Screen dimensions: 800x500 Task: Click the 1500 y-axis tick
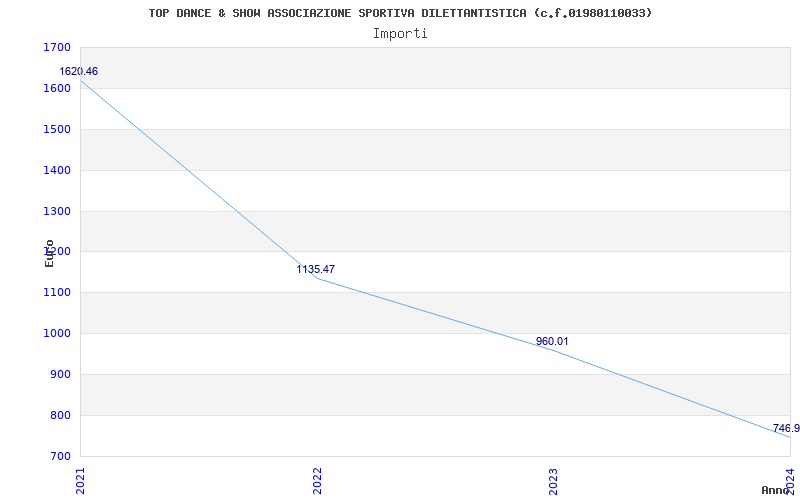(x=57, y=129)
